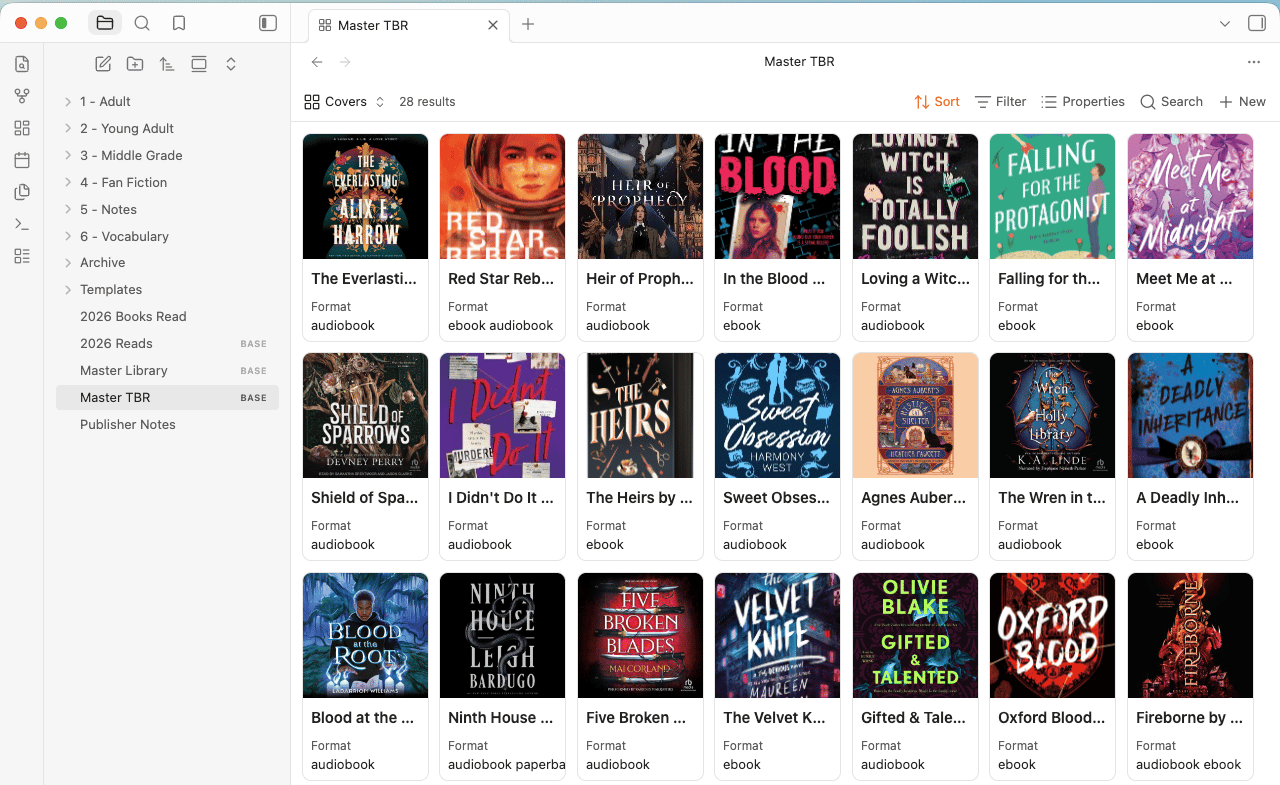Viewport: 1280px width, 785px height.
Task: Click the 28 results count
Action: (x=427, y=102)
